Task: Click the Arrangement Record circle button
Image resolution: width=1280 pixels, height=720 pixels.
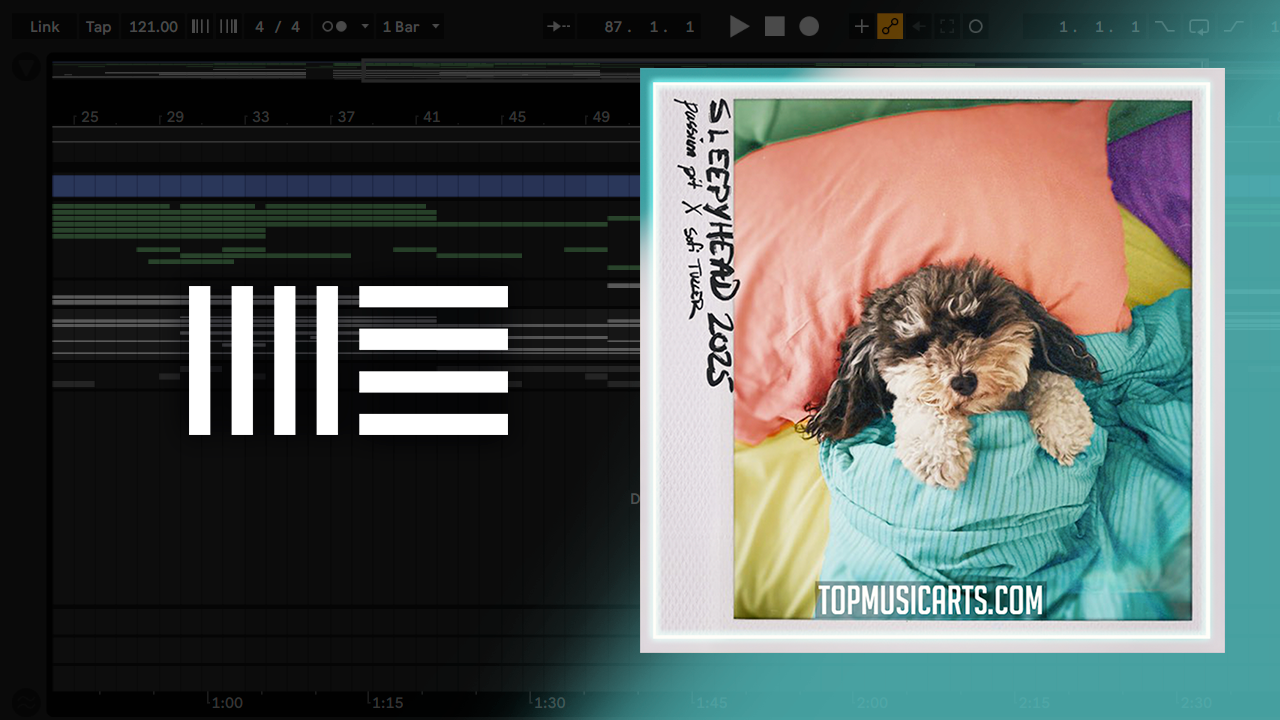Action: point(809,27)
